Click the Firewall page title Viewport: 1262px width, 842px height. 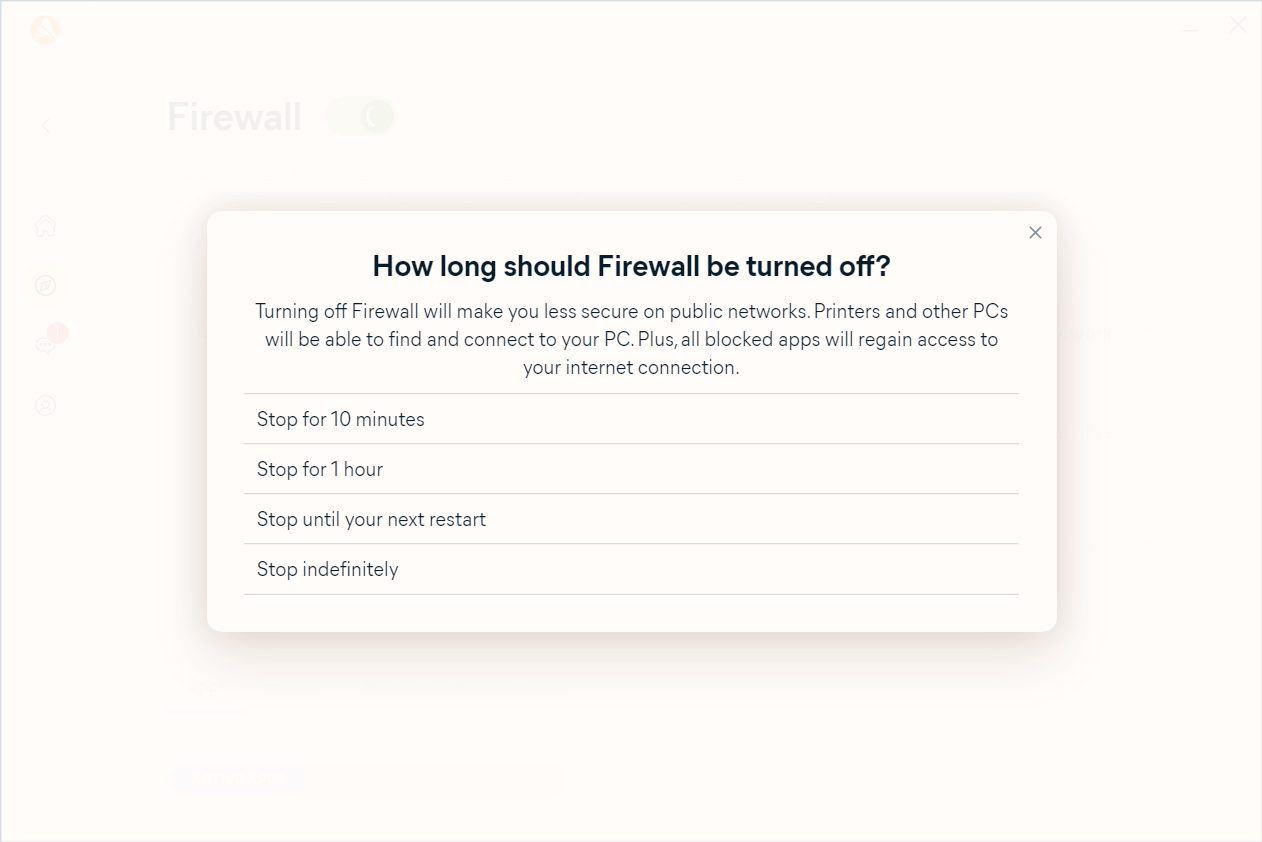(233, 117)
